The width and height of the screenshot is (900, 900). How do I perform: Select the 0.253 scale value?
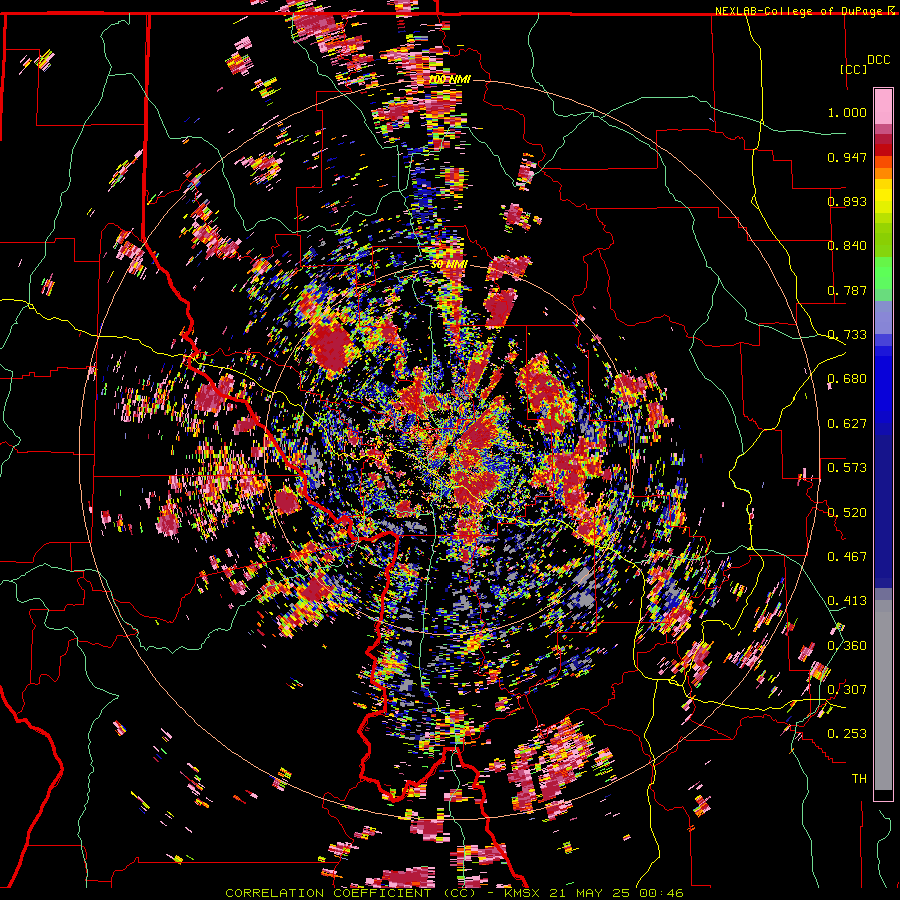[x=847, y=734]
